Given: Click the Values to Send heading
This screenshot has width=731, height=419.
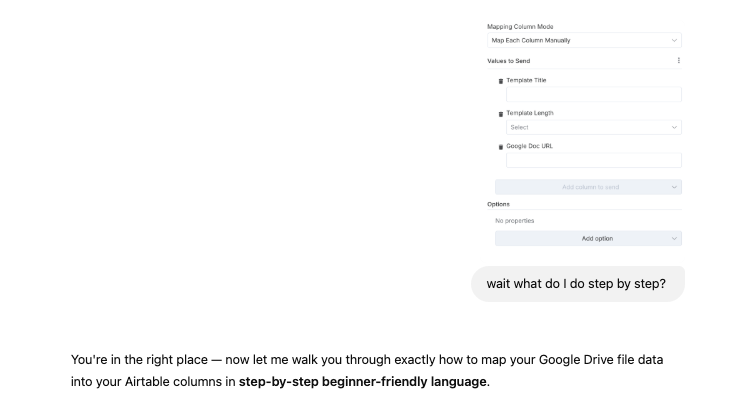Looking at the screenshot, I should coord(508,61).
